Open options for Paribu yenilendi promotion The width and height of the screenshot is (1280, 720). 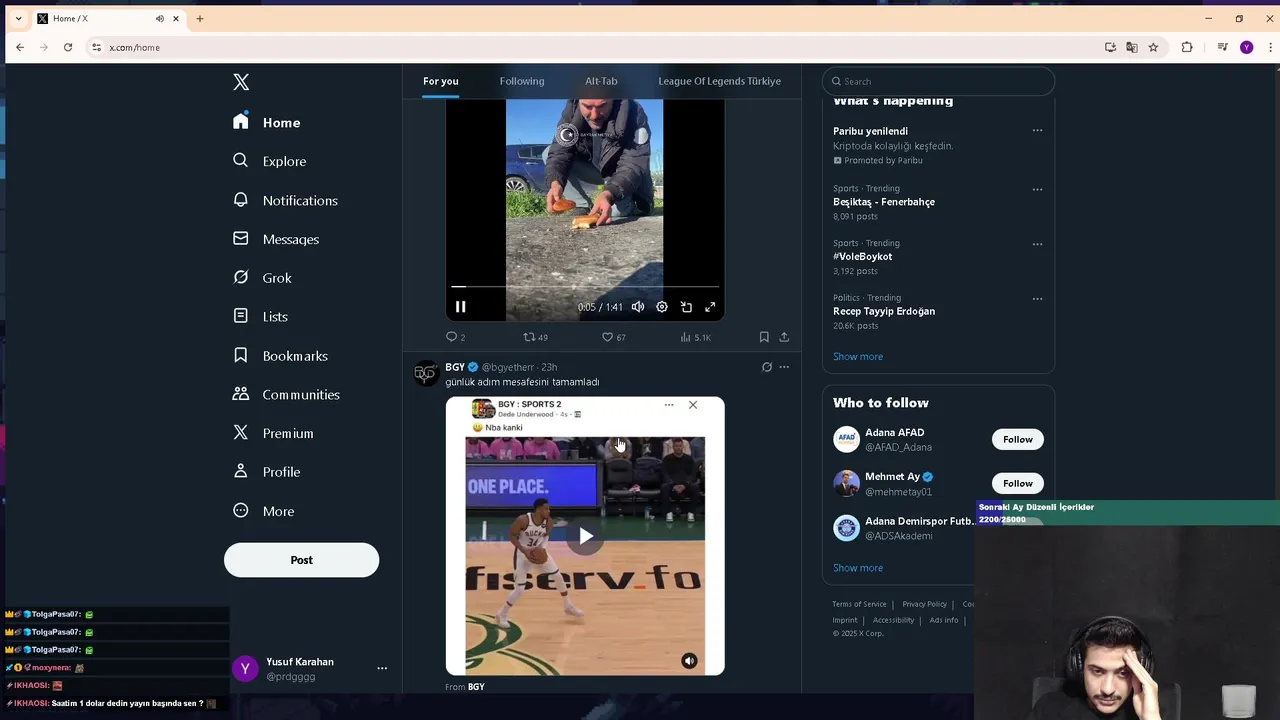[1037, 131]
